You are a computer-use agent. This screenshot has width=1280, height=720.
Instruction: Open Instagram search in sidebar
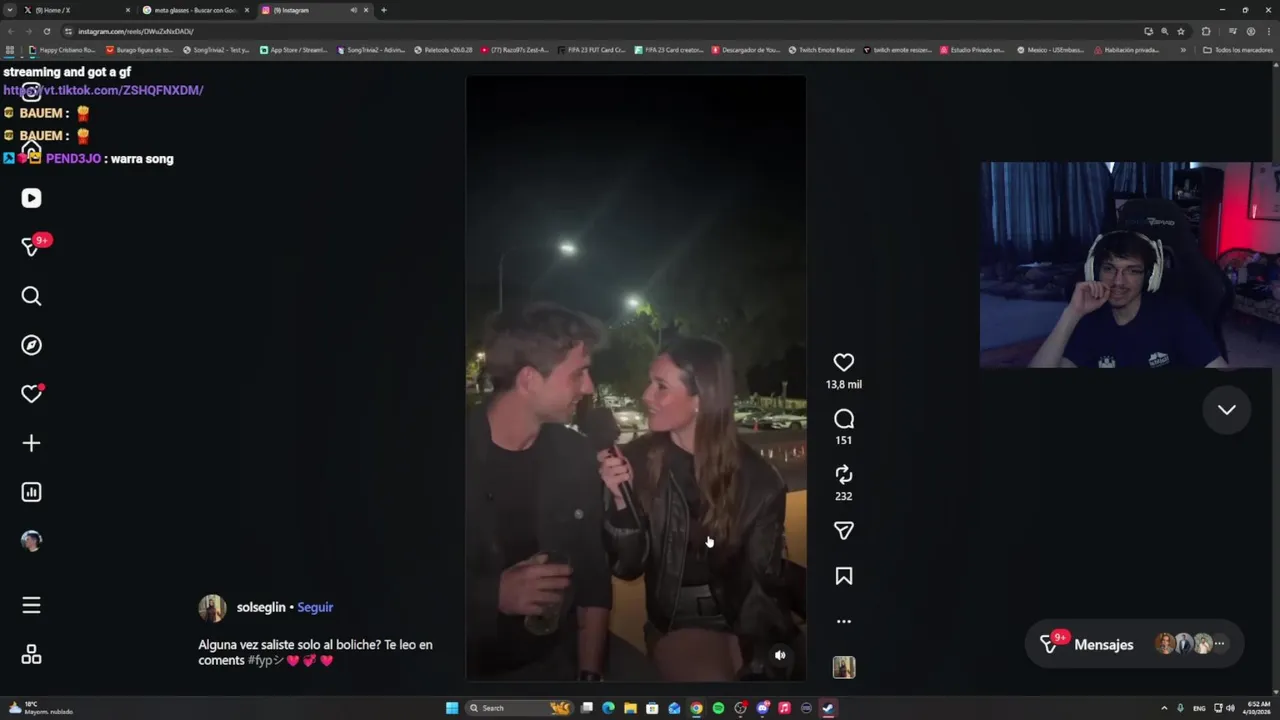[31, 296]
